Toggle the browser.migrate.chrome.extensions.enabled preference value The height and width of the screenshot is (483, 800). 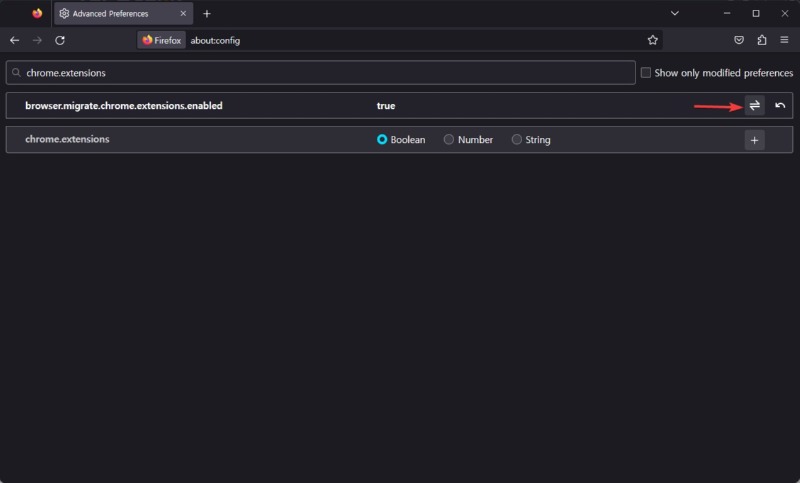[x=755, y=105]
